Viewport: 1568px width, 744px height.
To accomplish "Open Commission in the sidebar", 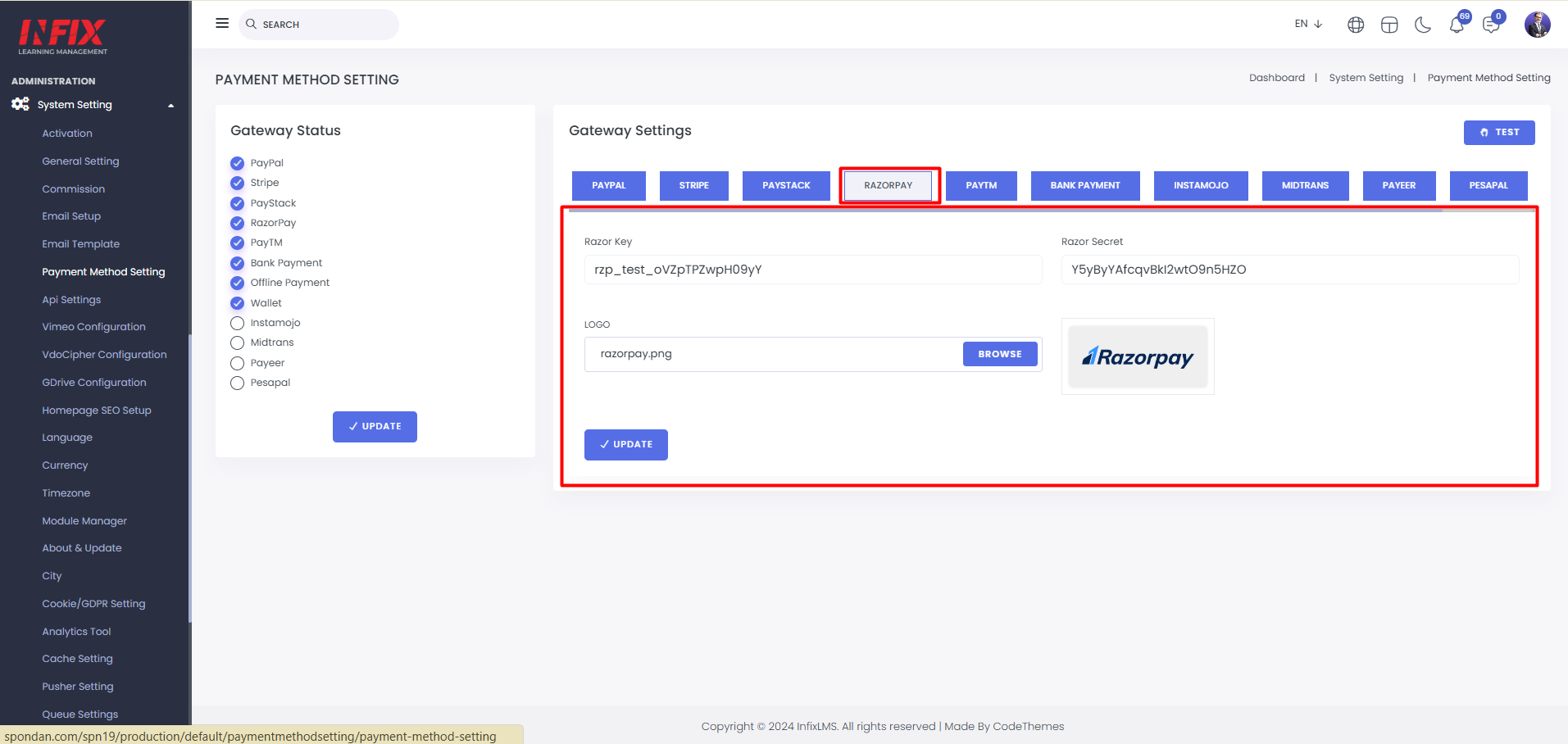I will (74, 189).
